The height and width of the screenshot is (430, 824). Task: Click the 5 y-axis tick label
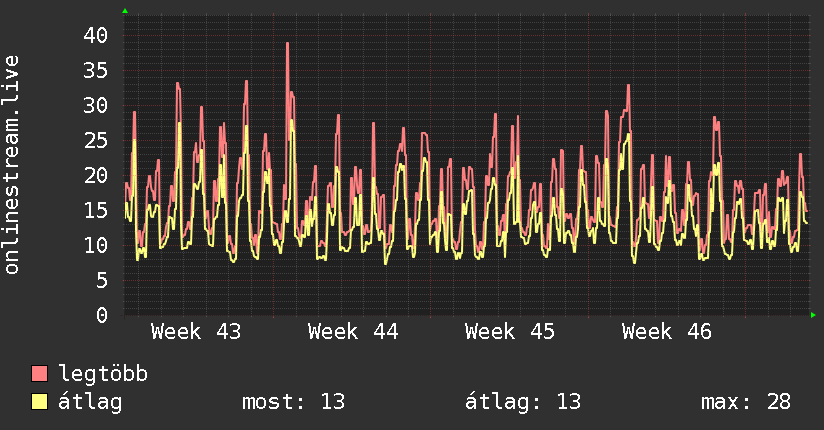[x=102, y=280]
